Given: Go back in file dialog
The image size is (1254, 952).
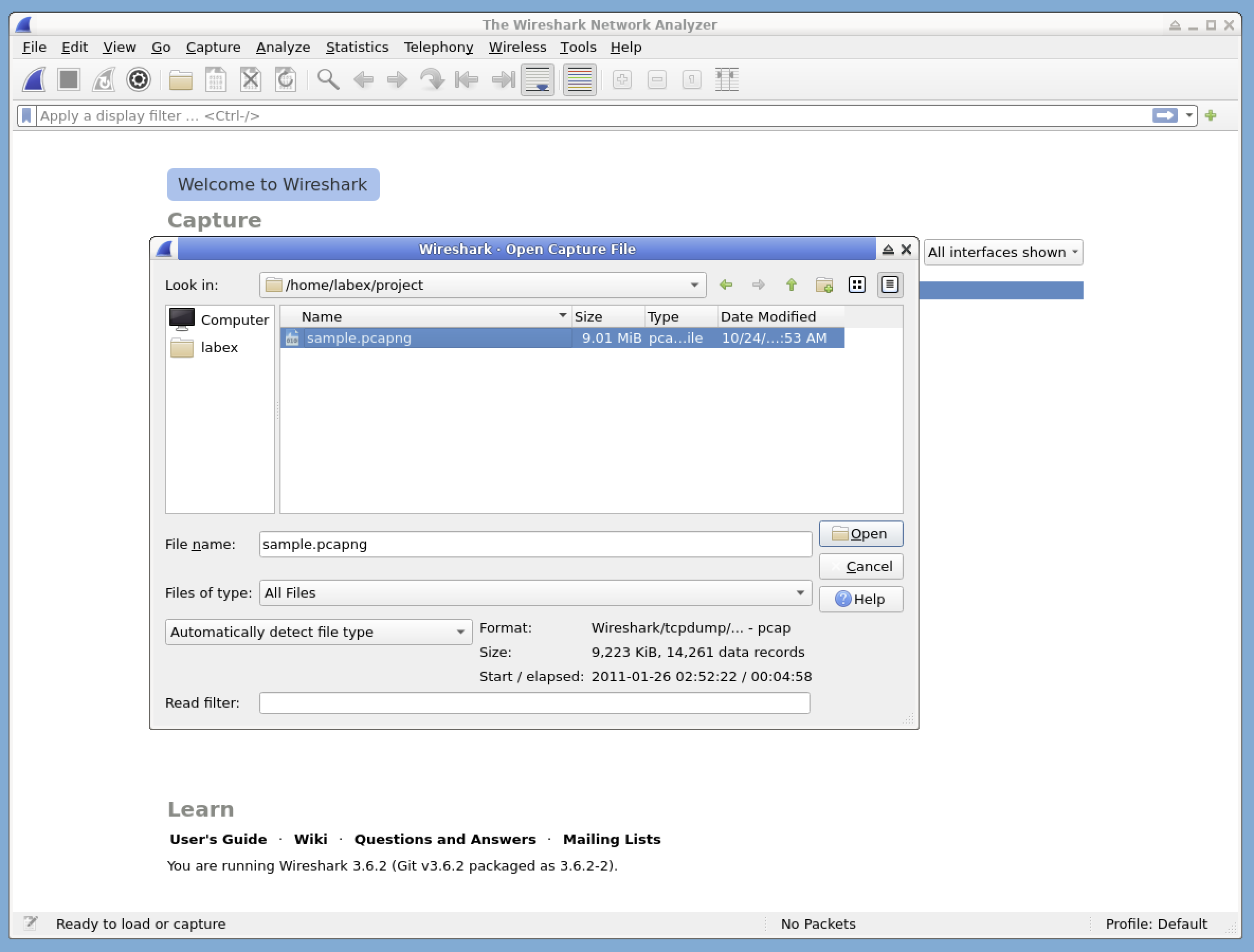Looking at the screenshot, I should click(x=725, y=285).
